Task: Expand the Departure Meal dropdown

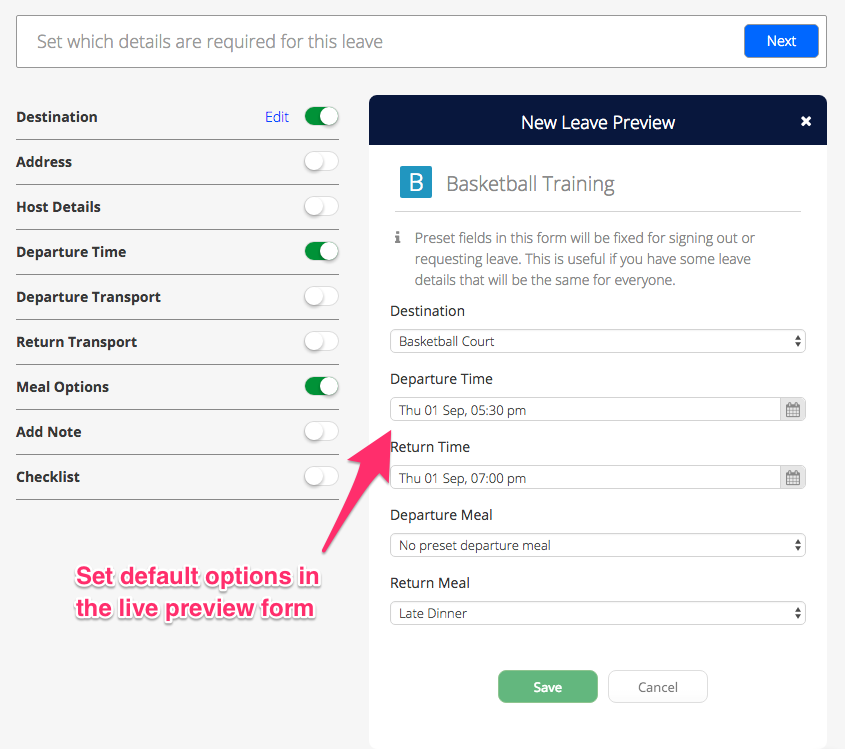Action: point(597,545)
